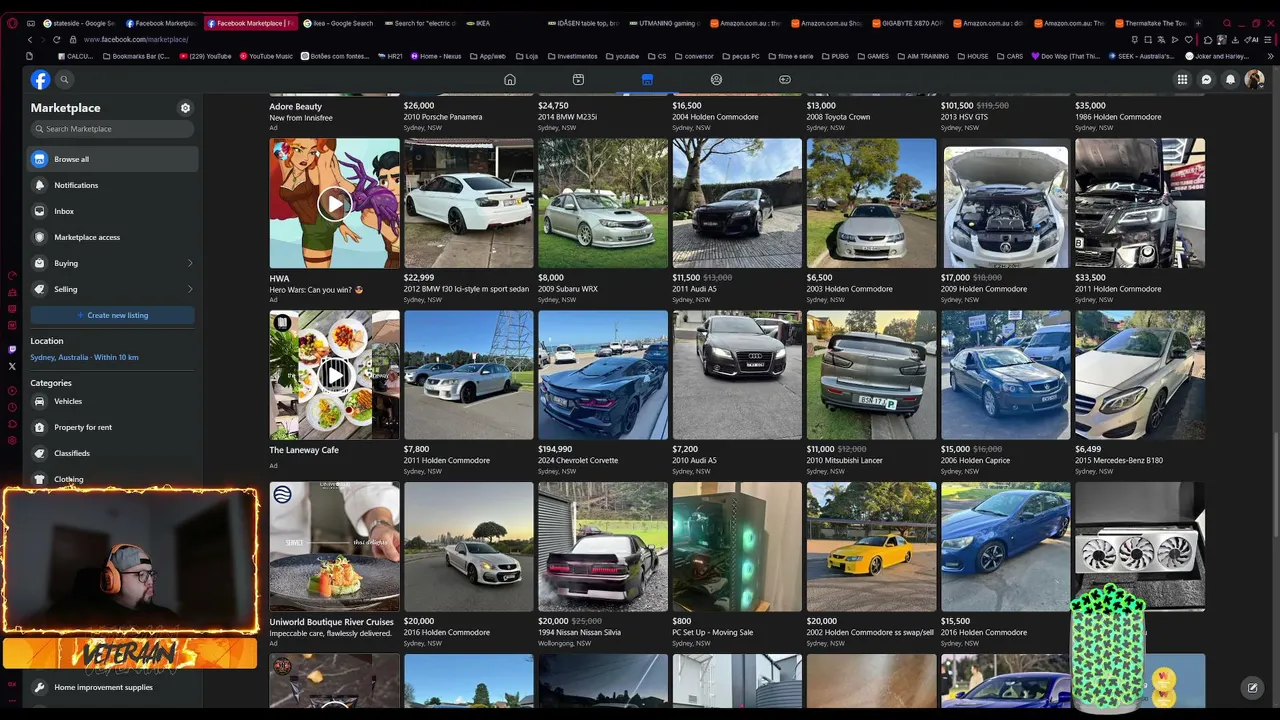Select Browse all in Marketplace sidebar

tap(113, 159)
